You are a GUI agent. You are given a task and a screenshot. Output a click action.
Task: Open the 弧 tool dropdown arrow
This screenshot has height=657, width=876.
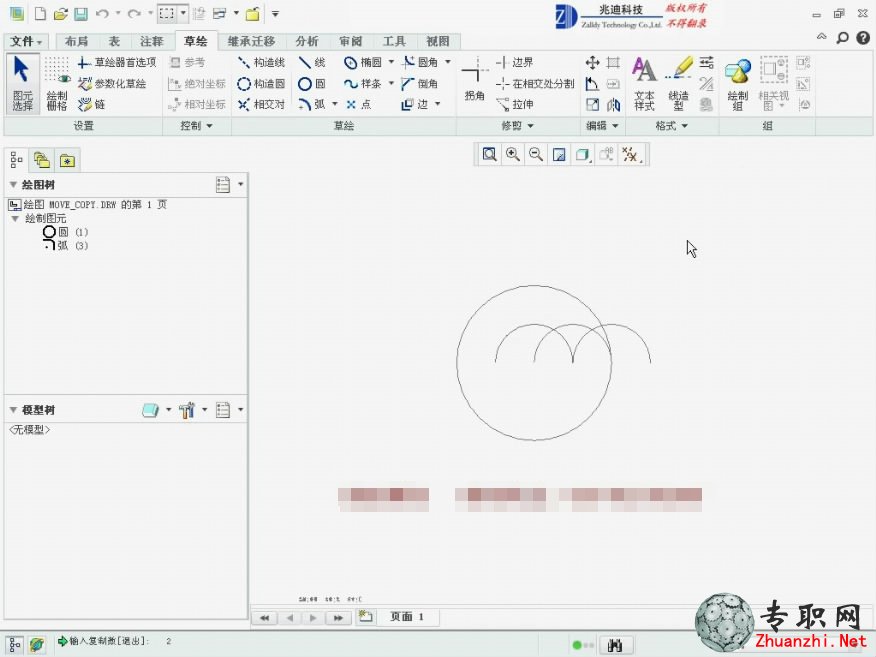(x=335, y=104)
